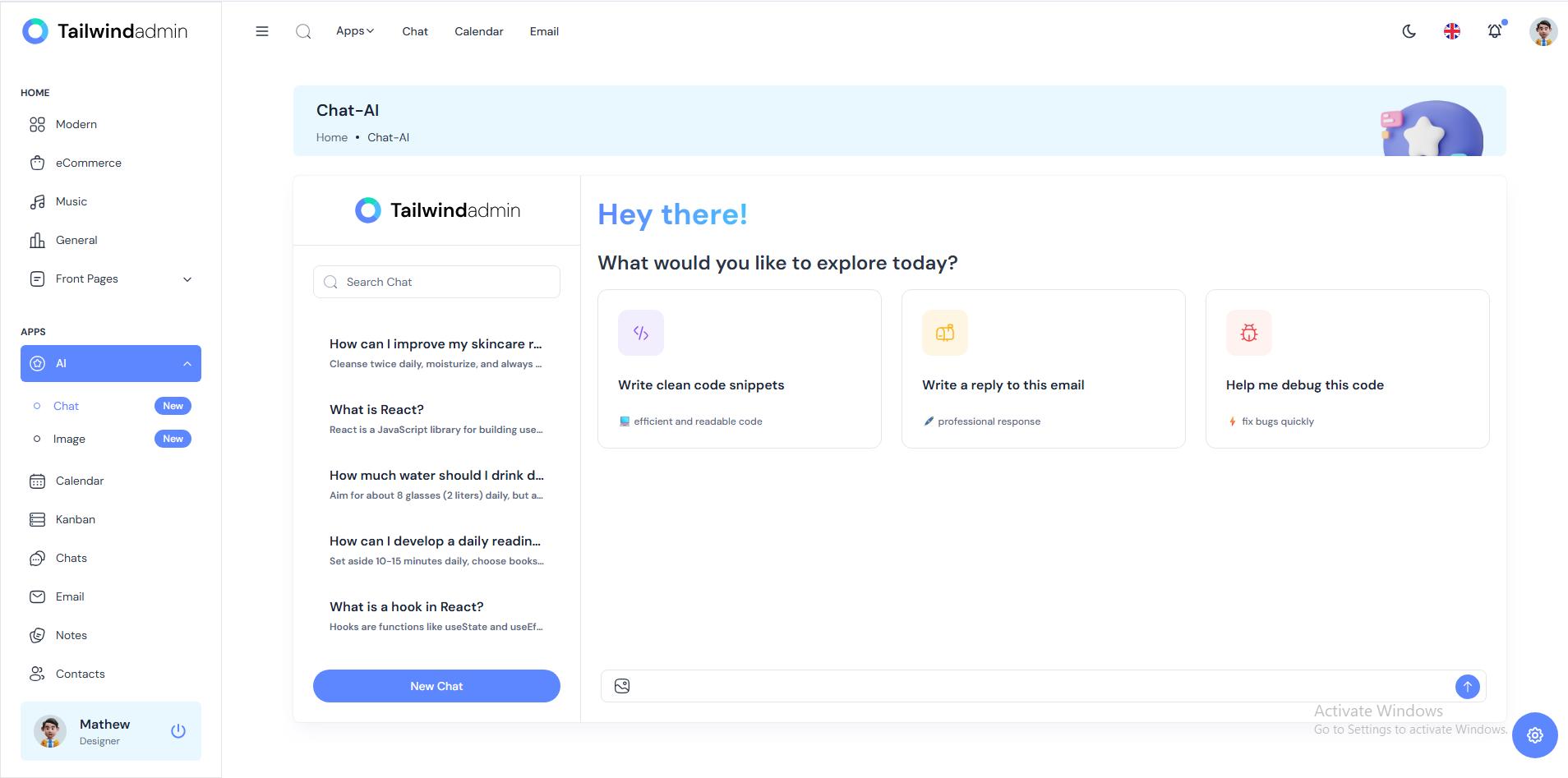Screen dimensions: 1568x778
Task: Expand the Apps dropdown in top navigation
Action: click(x=354, y=31)
